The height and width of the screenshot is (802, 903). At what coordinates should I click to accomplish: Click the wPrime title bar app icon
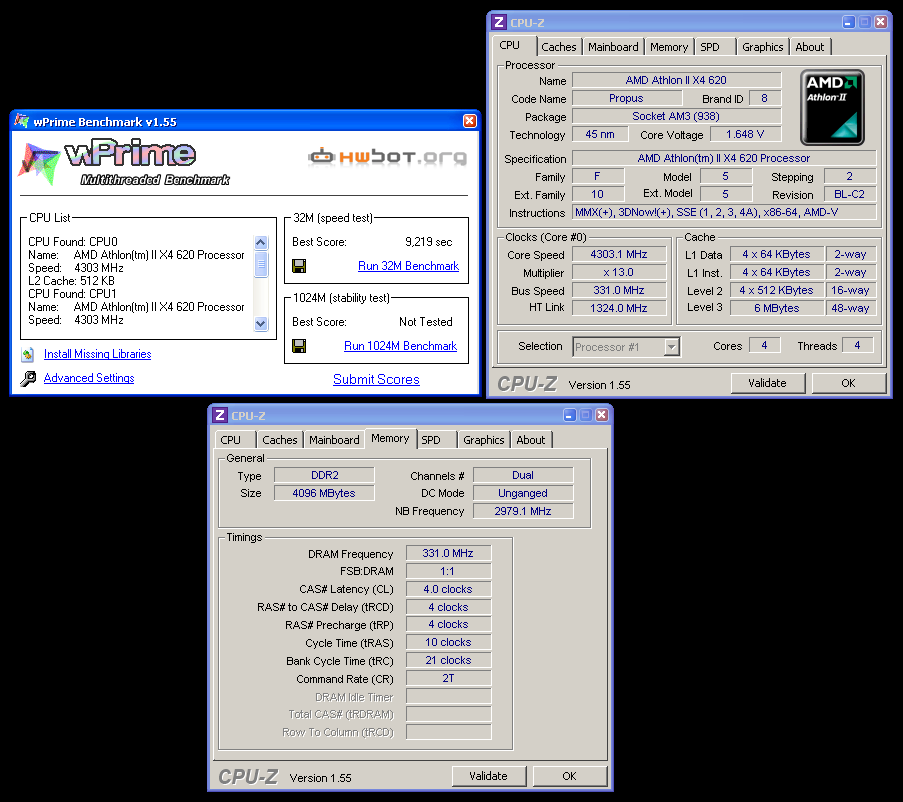pos(22,121)
